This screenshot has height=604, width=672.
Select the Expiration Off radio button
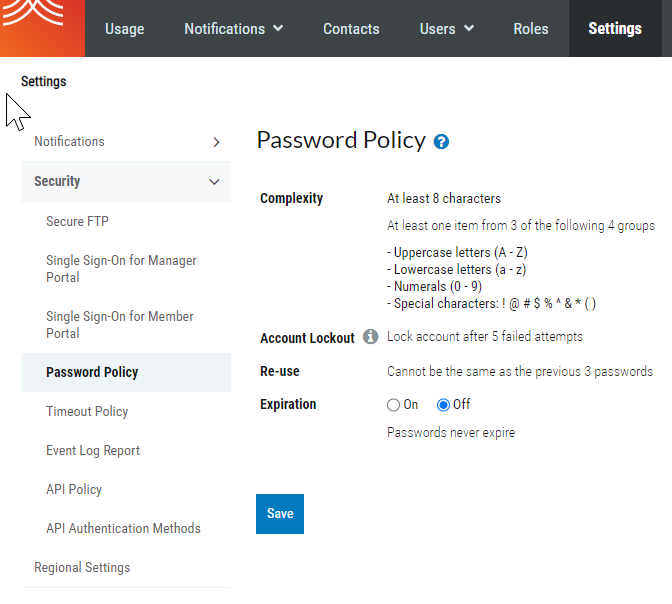(443, 405)
